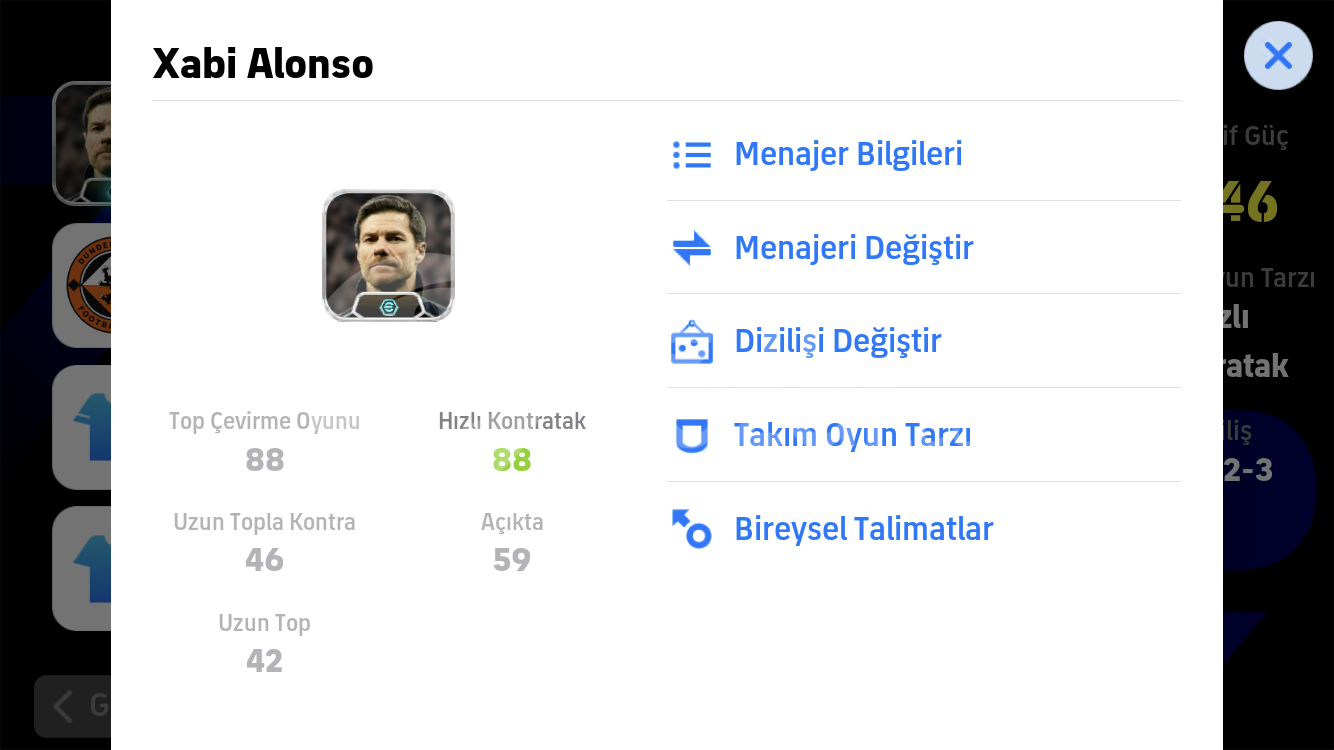This screenshot has width=1334, height=750.
Task: Click the list icon beside Menajer Bilgileri
Action: (x=691, y=154)
